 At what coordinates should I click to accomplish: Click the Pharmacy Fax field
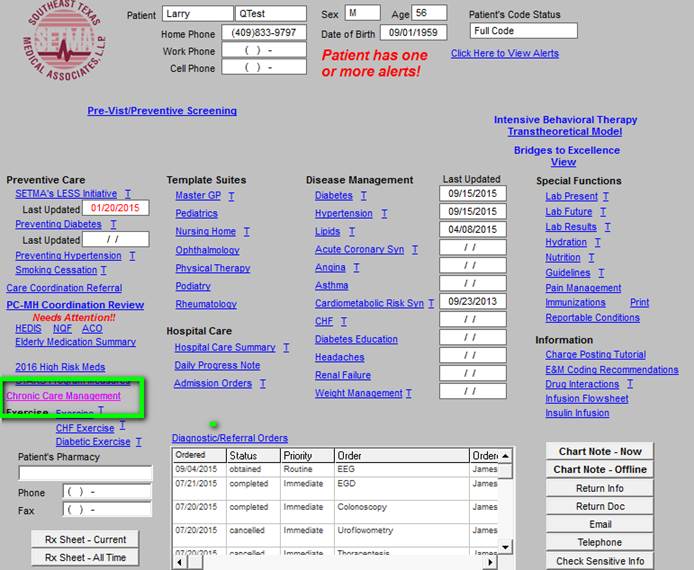[x=107, y=510]
